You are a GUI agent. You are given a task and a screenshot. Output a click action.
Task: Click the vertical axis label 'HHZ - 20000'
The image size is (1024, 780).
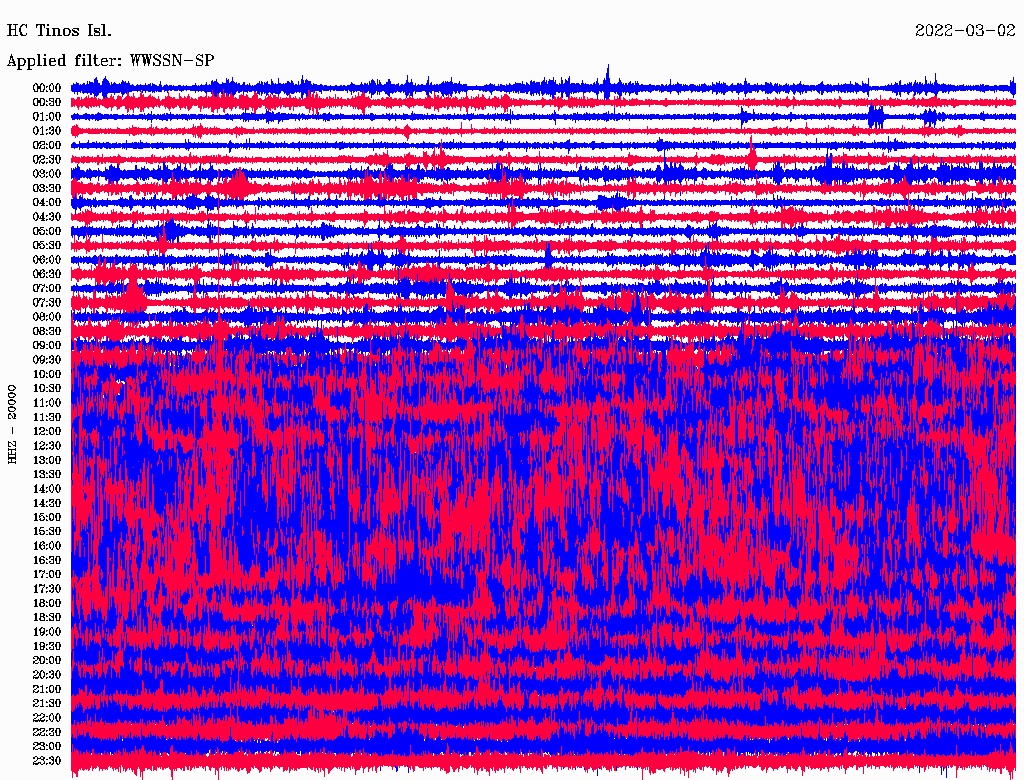tap(12, 424)
